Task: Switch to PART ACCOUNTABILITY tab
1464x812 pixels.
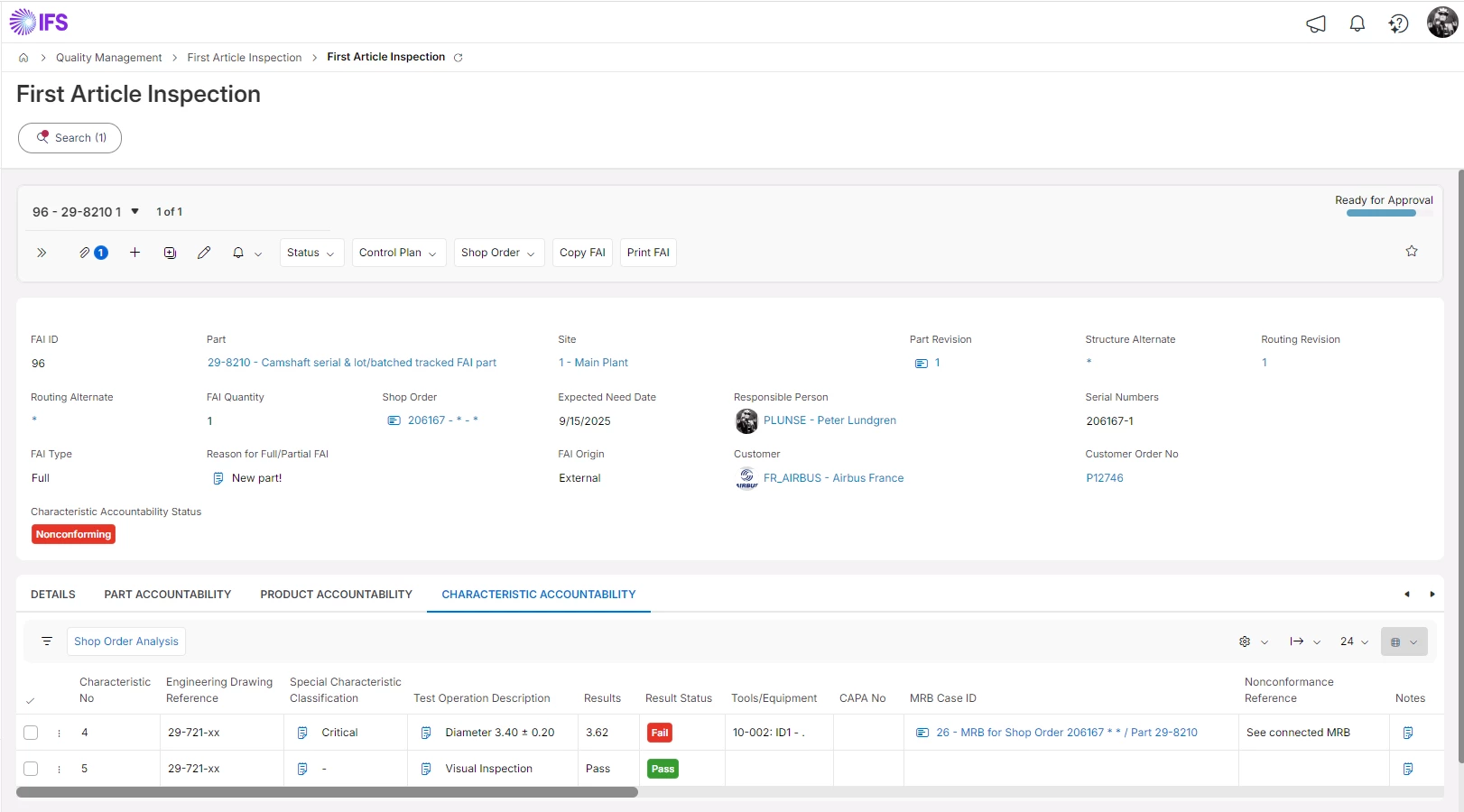Action: (168, 595)
